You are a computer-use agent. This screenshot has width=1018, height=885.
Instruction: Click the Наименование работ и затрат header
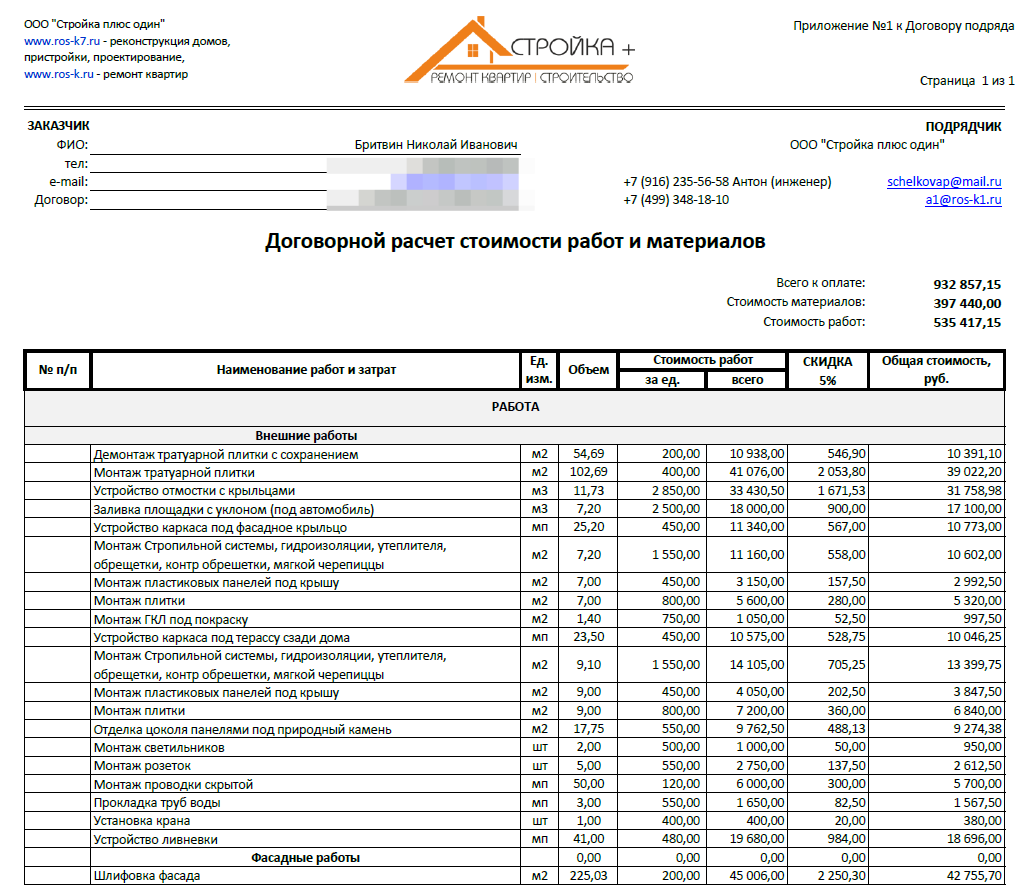click(306, 370)
